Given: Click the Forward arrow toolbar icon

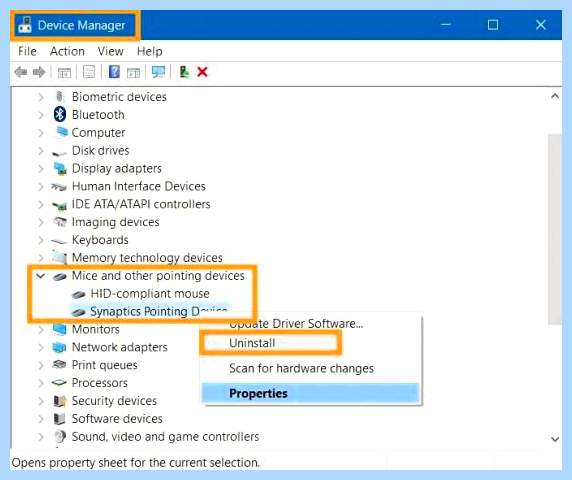Looking at the screenshot, I should [39, 72].
